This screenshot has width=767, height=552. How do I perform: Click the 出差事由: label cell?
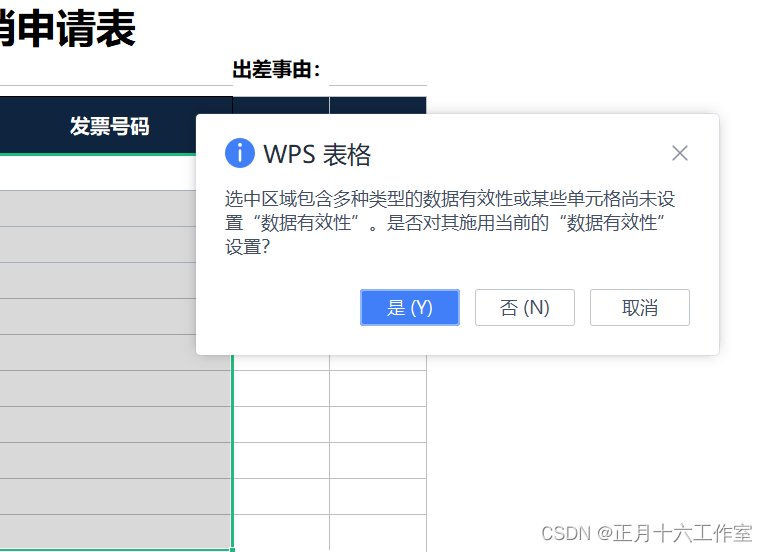(276, 69)
